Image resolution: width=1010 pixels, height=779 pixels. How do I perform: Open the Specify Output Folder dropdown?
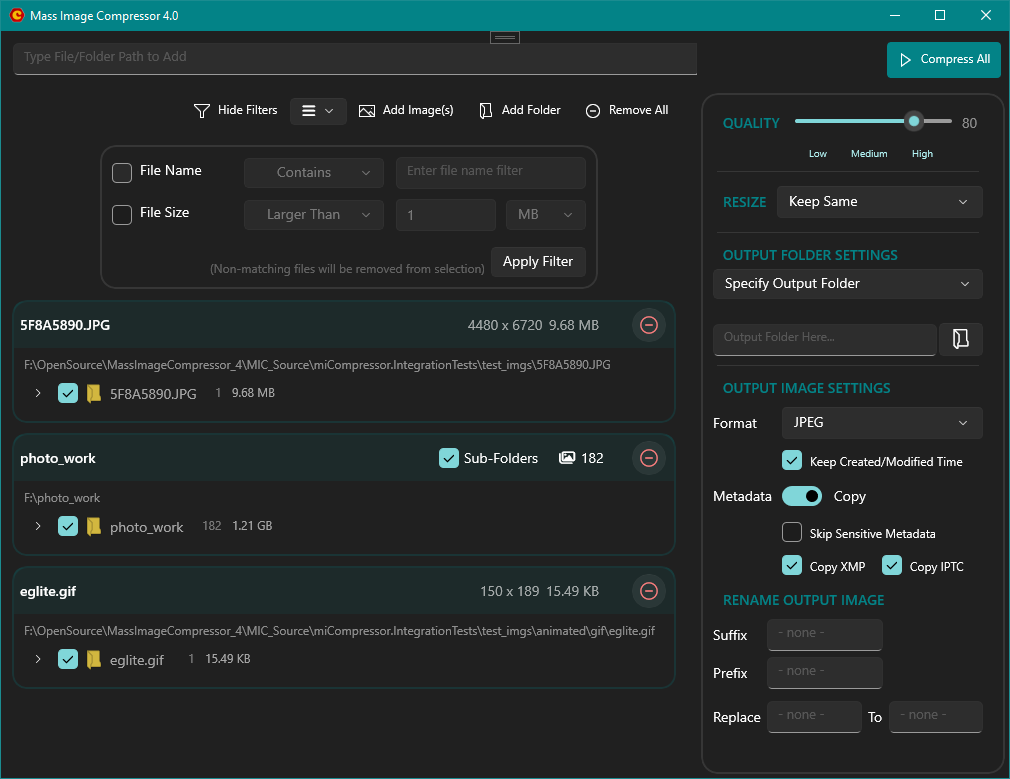pyautogui.click(x=848, y=284)
